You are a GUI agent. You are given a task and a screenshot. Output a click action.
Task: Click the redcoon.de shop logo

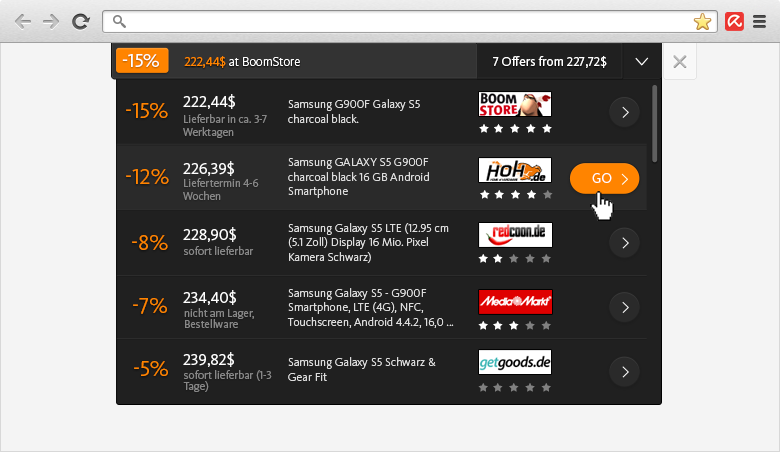point(515,235)
